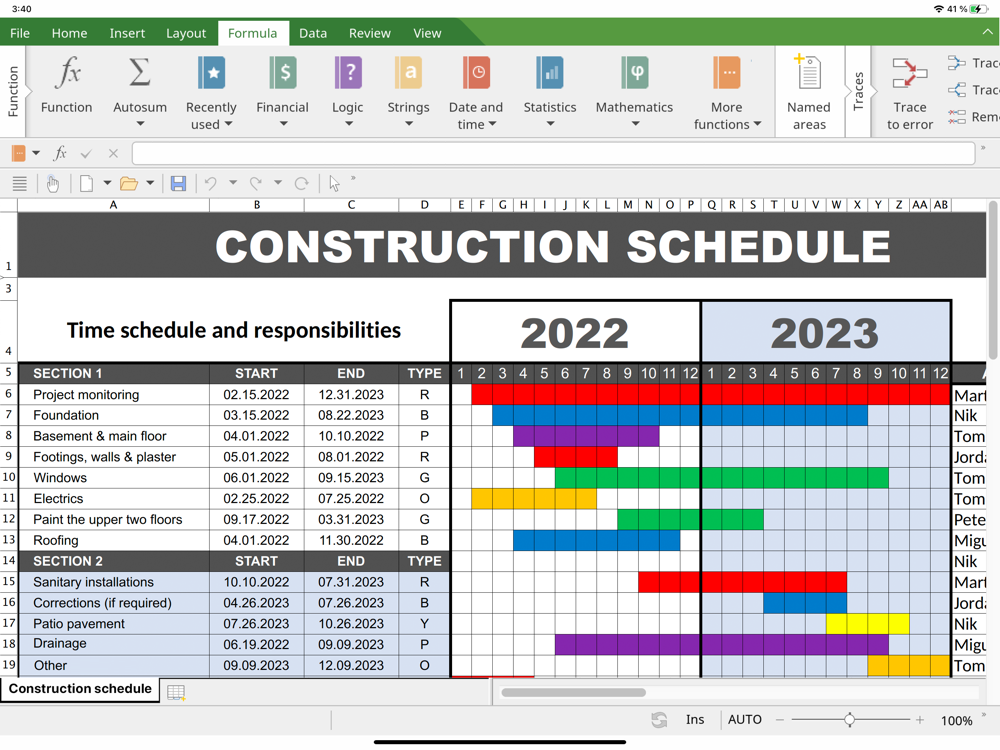Click the formula bar accept checkmark
This screenshot has width=1000, height=750.
[86, 153]
